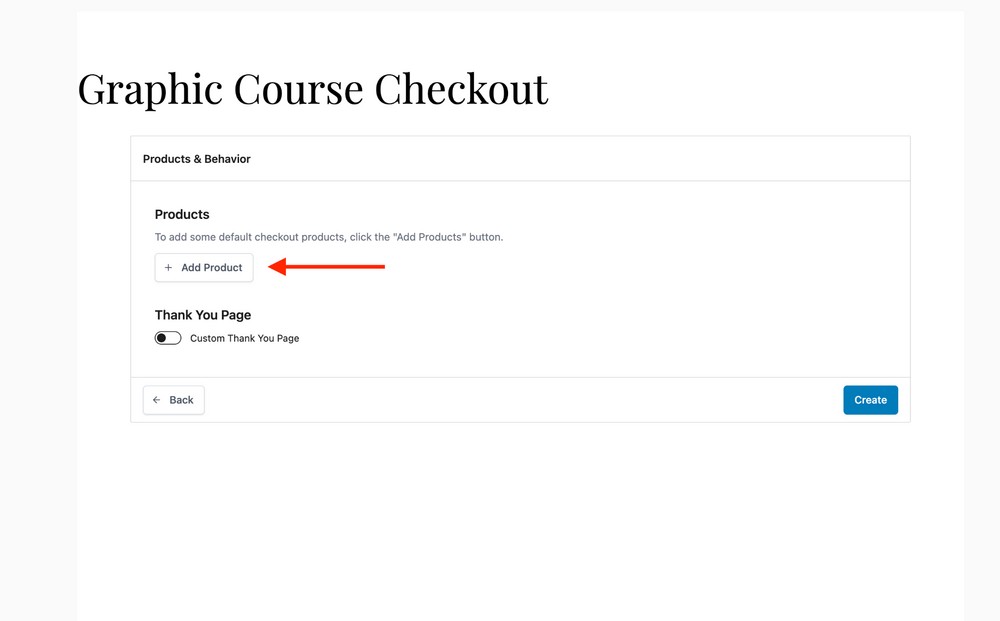
Task: Click the Graphic Course Checkout page title
Action: coord(312,89)
